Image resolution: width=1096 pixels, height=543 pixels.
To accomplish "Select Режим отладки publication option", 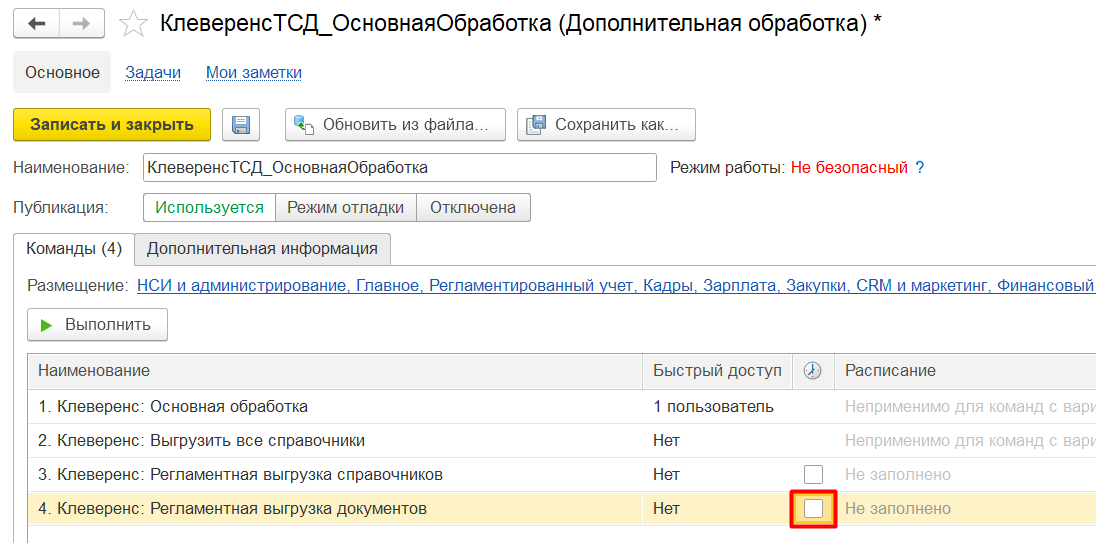I will click(346, 208).
